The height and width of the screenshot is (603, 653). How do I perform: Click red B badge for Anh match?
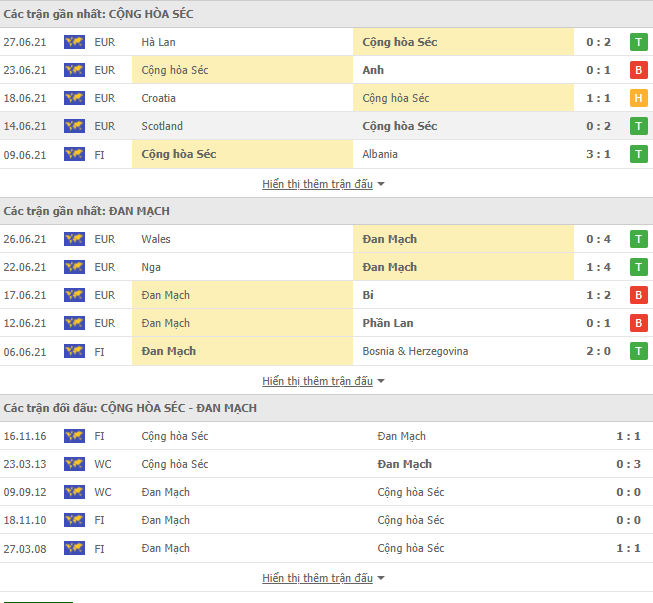coord(637,70)
